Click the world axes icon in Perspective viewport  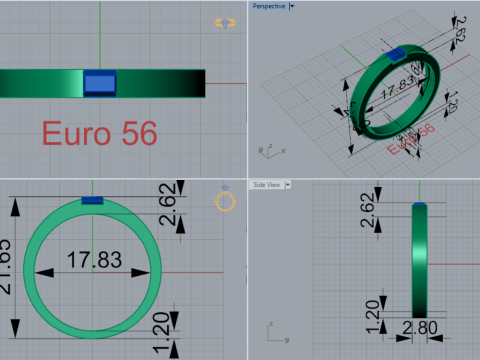point(272,151)
